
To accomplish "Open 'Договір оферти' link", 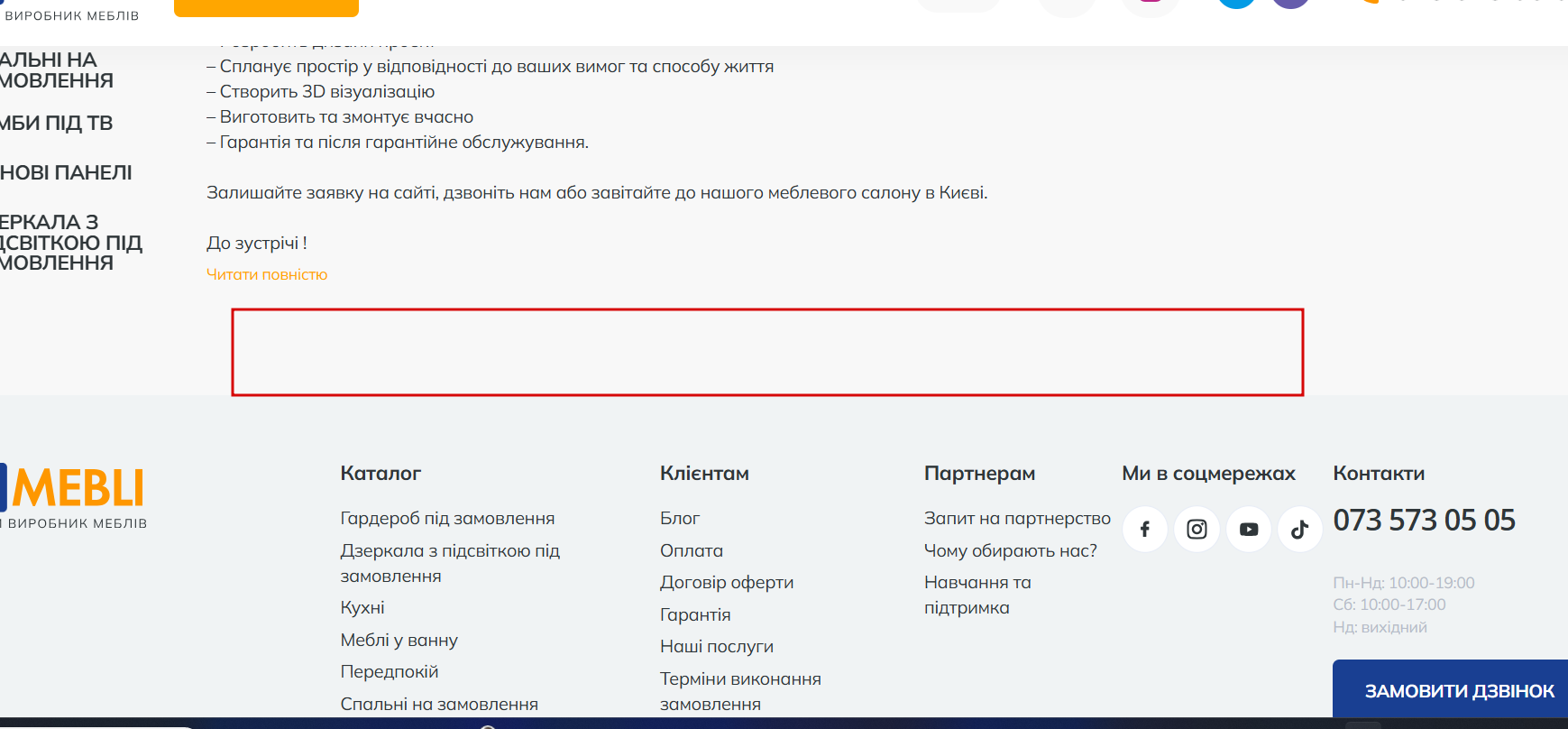I will coord(727,583).
